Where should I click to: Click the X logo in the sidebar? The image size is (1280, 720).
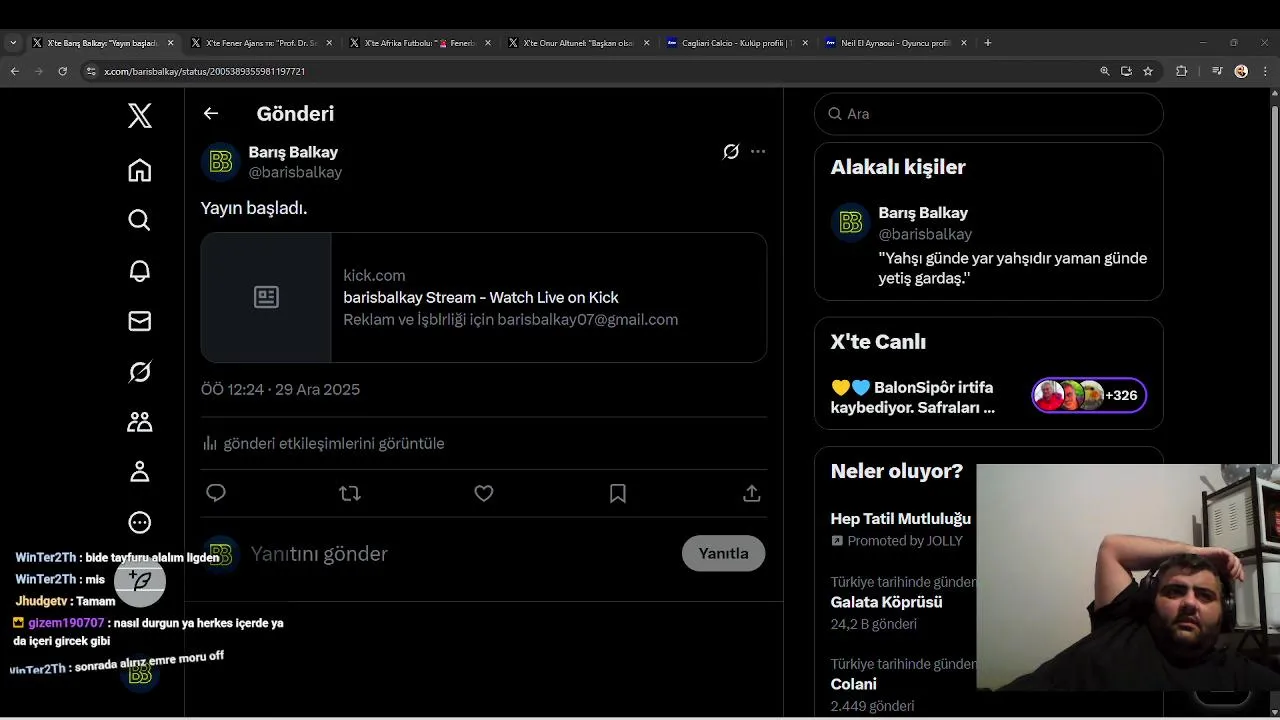point(140,116)
